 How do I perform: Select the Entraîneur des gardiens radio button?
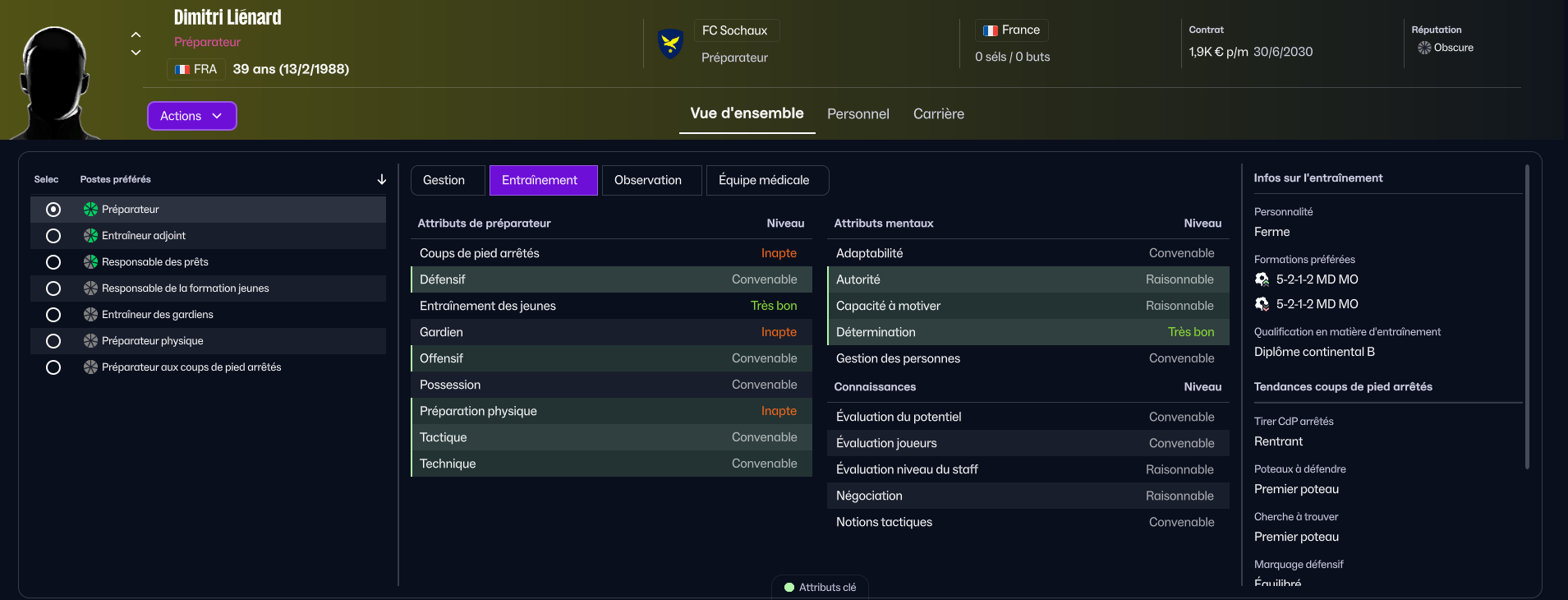click(x=53, y=315)
